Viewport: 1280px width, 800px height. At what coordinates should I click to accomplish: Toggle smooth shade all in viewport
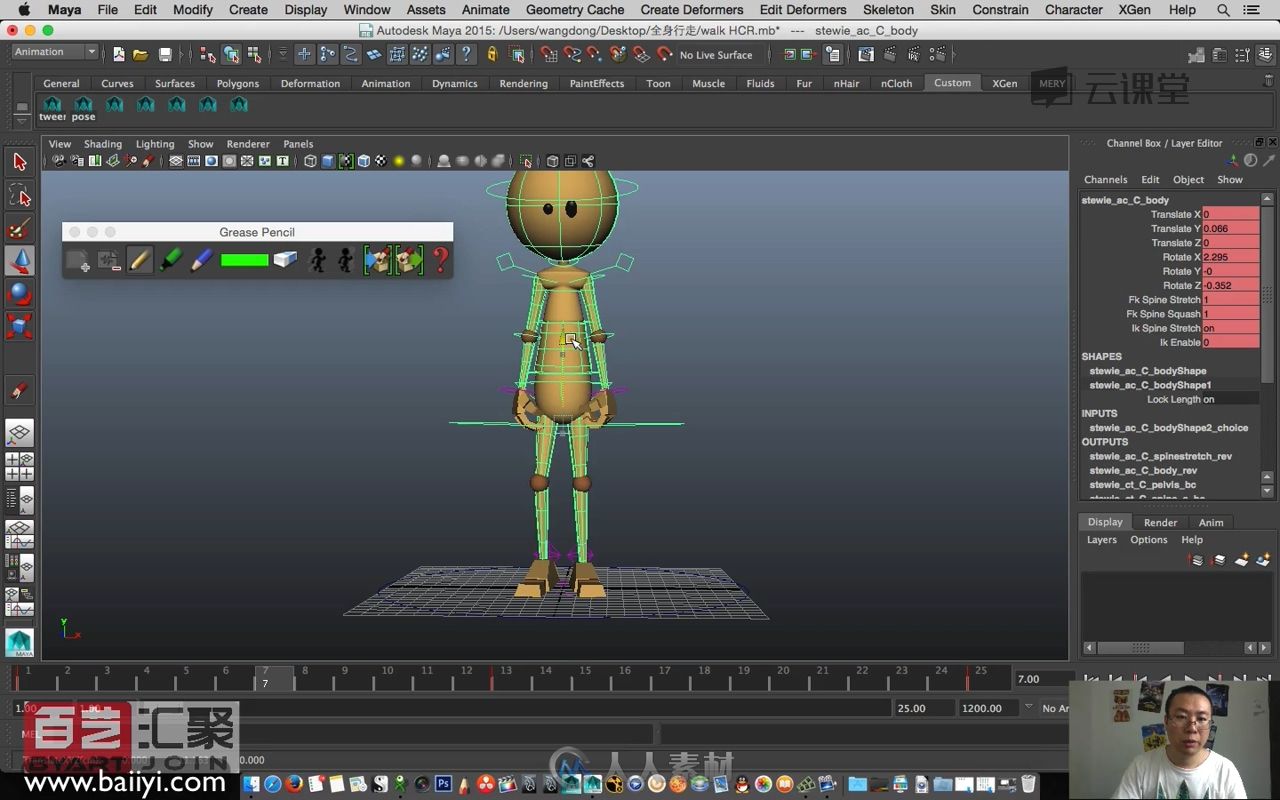point(328,161)
